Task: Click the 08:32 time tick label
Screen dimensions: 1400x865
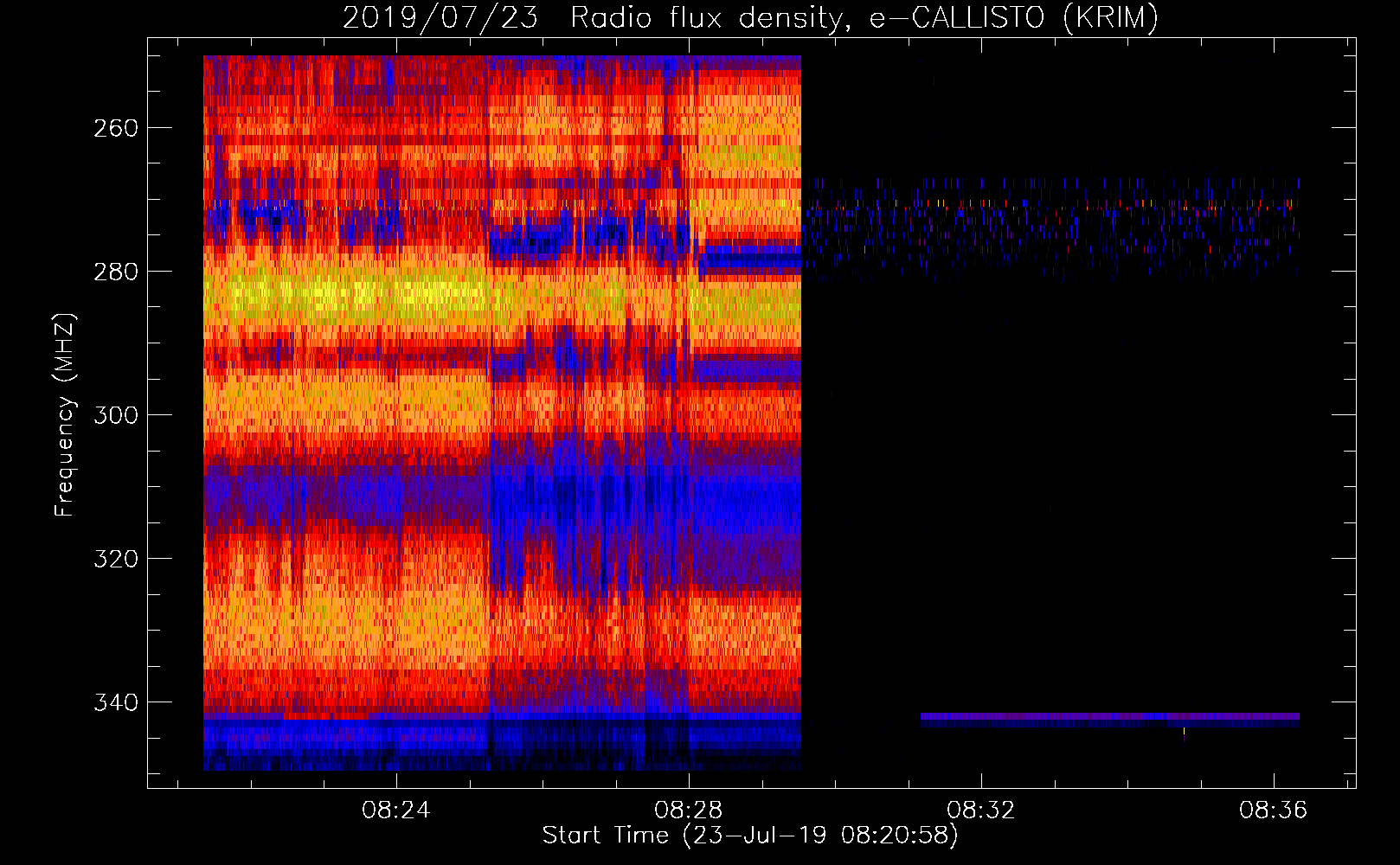Action: click(x=981, y=811)
